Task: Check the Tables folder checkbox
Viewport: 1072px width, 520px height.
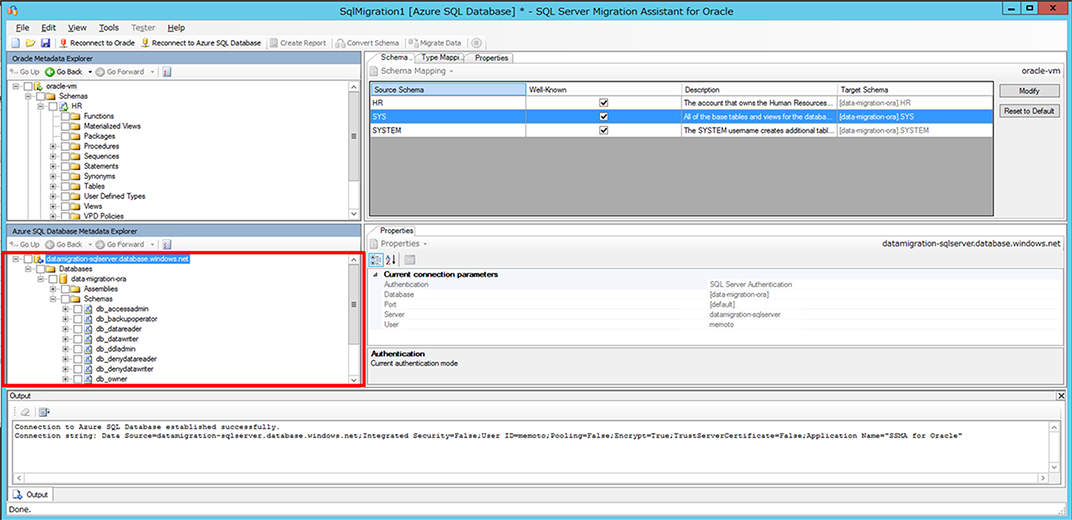Action: [64, 186]
